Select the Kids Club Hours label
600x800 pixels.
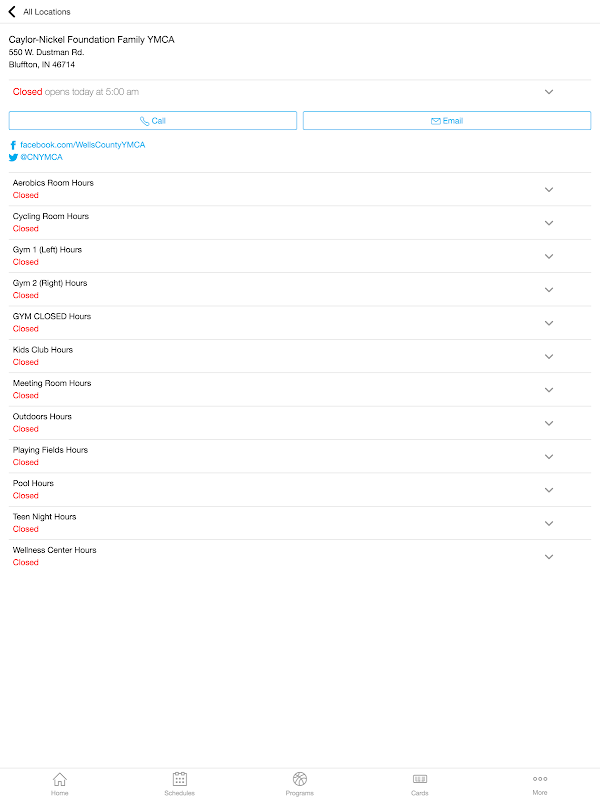[43, 349]
